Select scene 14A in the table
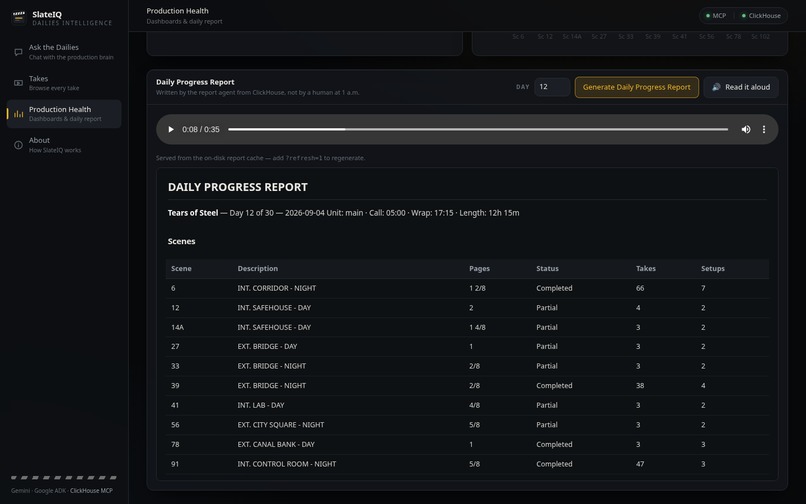The width and height of the screenshot is (806, 504). 177,327
